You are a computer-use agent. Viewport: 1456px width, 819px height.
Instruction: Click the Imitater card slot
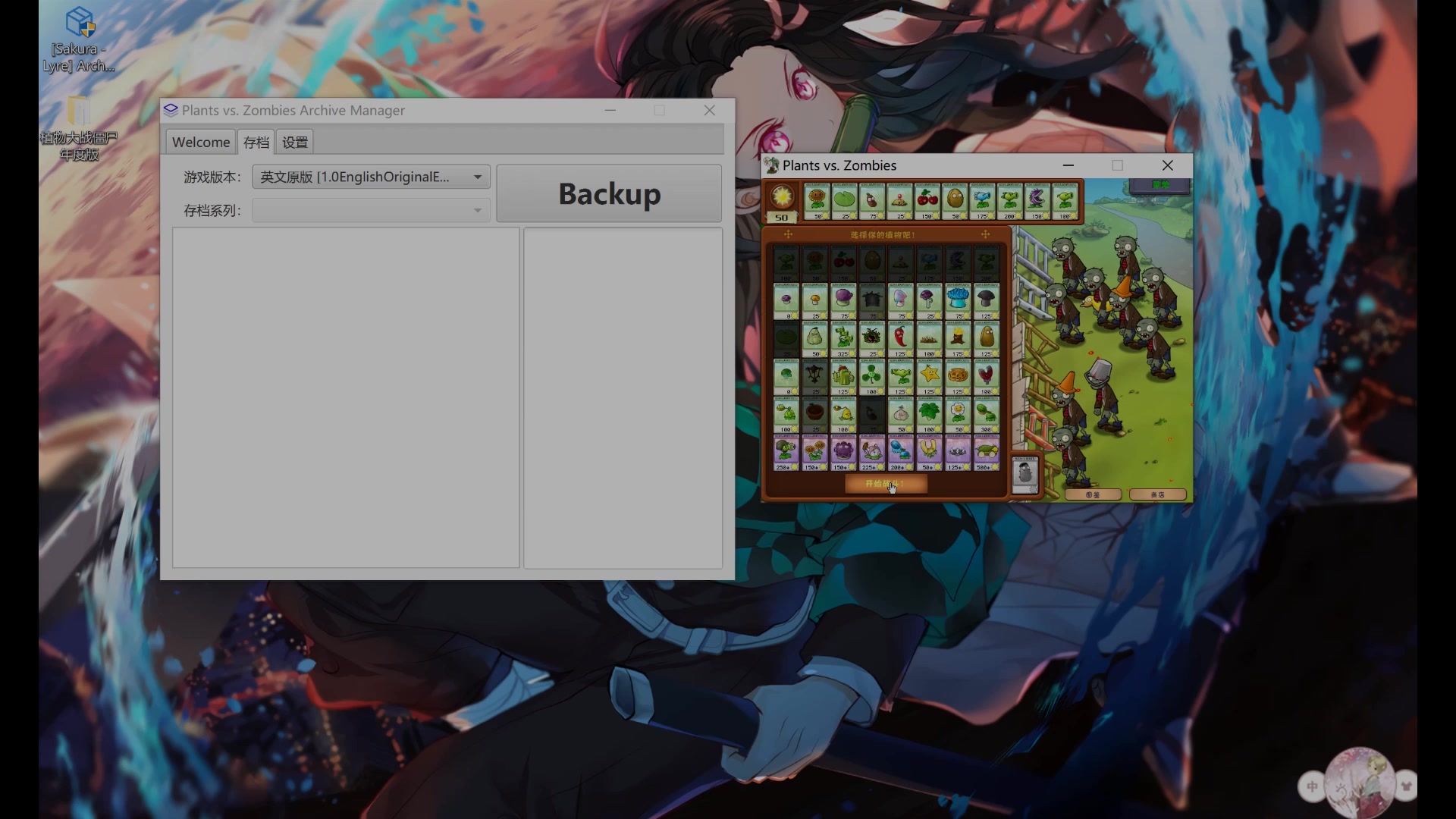pos(1025,475)
